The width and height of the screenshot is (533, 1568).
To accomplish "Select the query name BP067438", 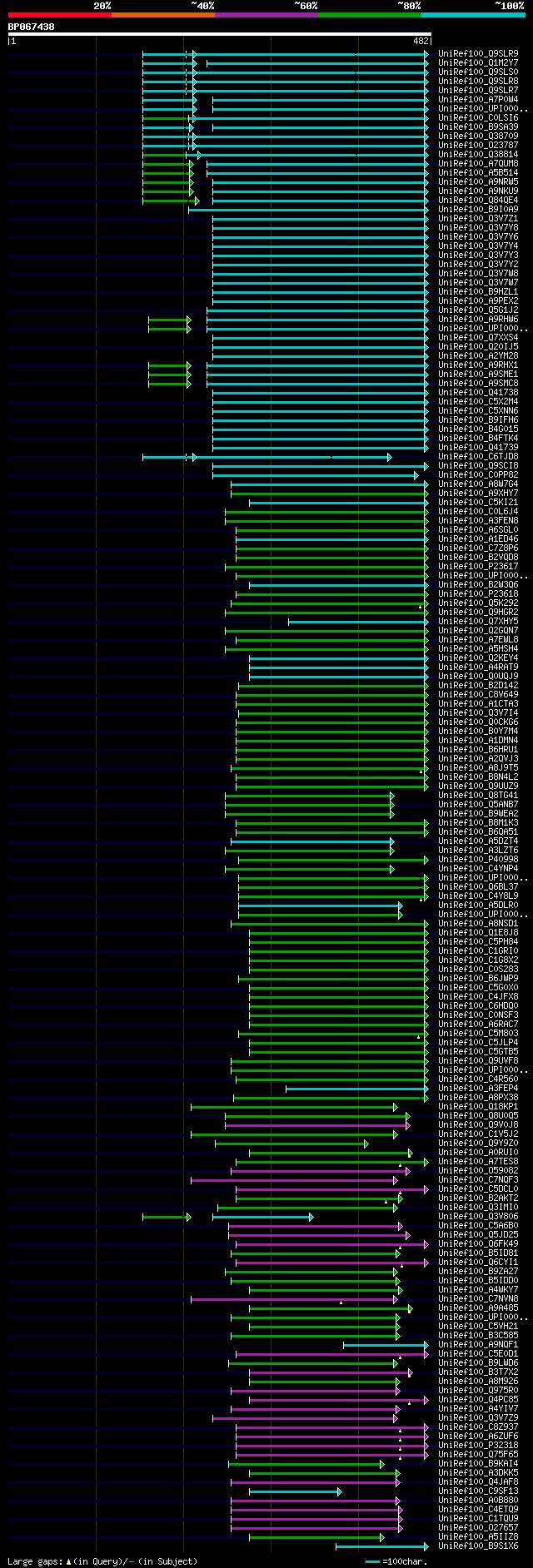I will [x=32, y=27].
